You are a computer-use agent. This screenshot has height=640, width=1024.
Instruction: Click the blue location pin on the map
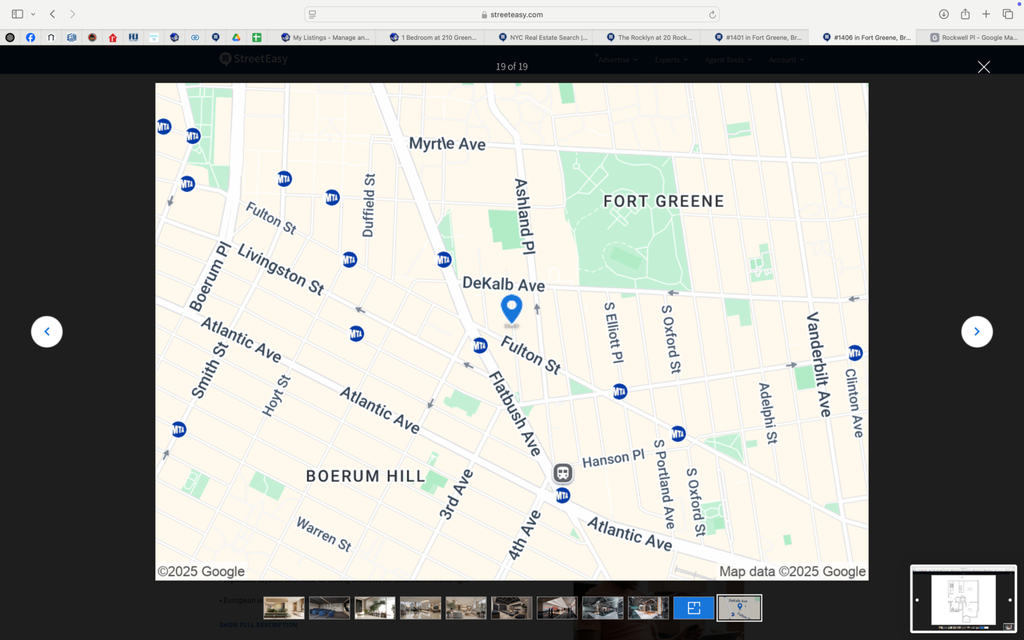point(511,308)
